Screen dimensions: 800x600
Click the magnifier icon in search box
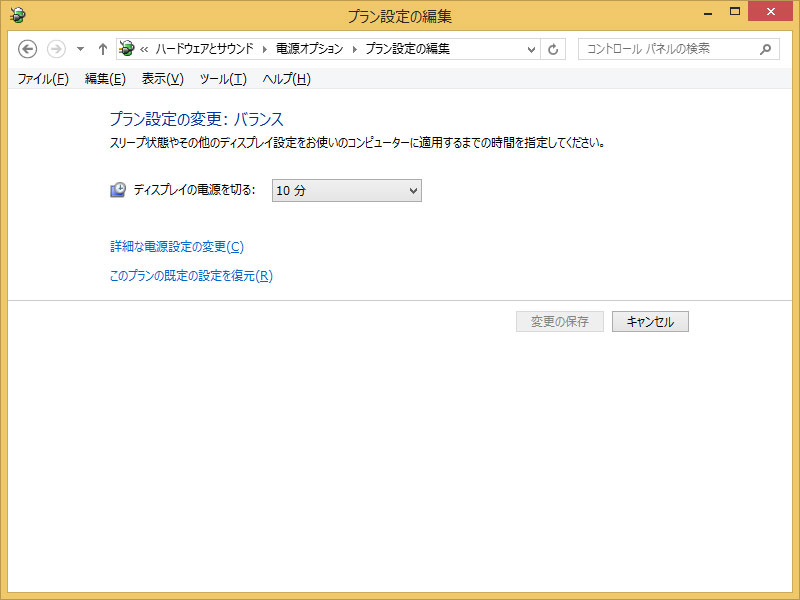[x=766, y=49]
